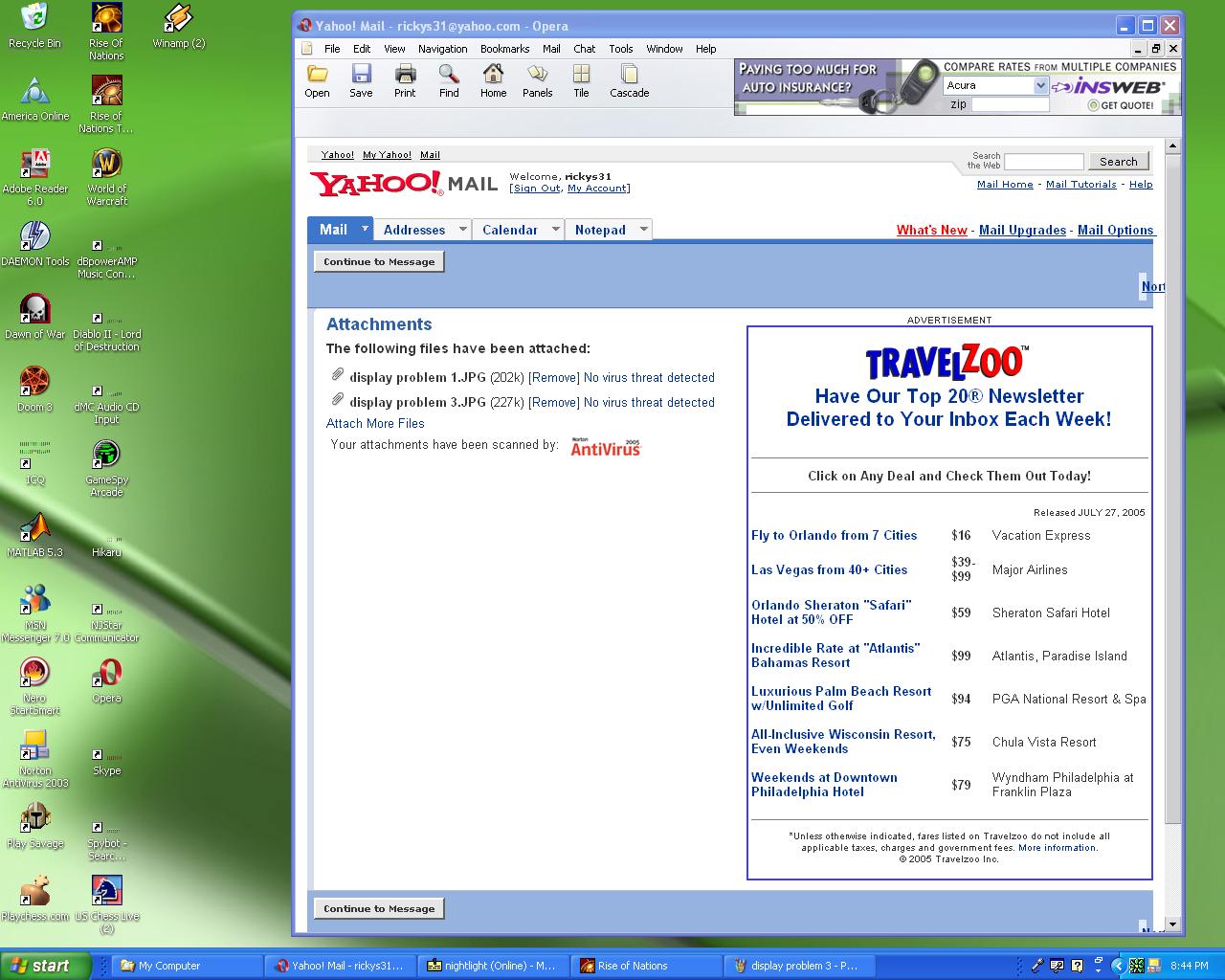
Task: Open Skype desktop shortcut
Action: coord(106,759)
